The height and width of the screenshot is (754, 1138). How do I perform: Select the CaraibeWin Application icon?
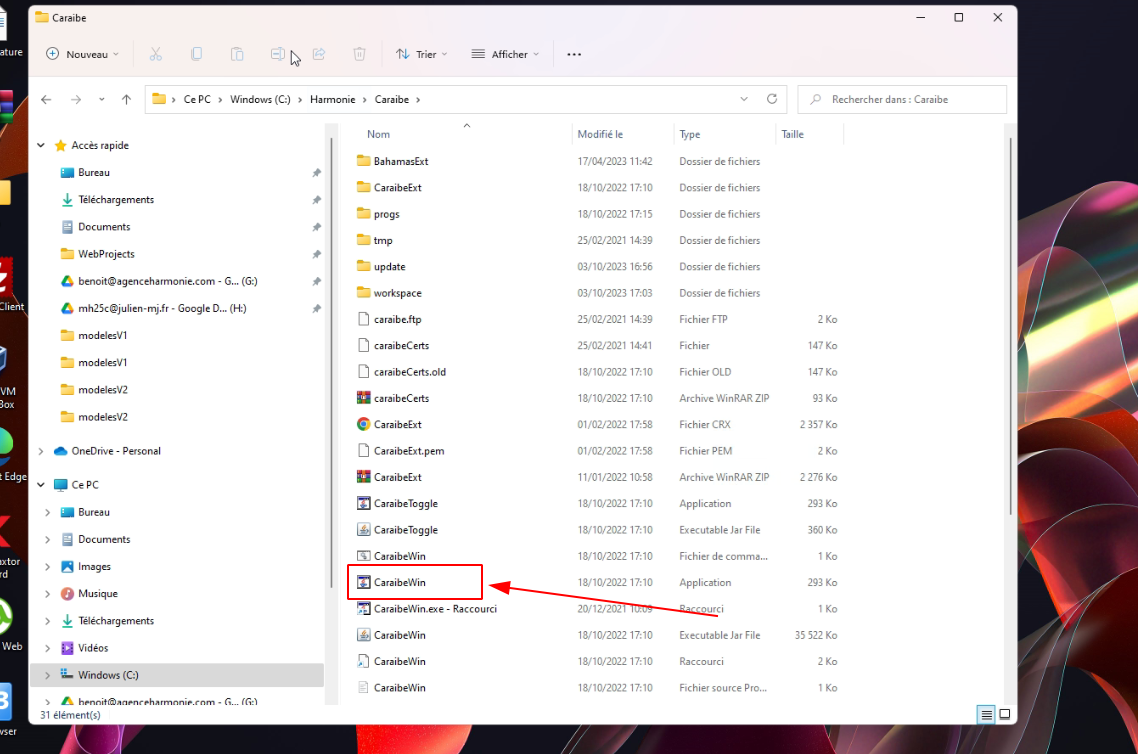(x=364, y=583)
